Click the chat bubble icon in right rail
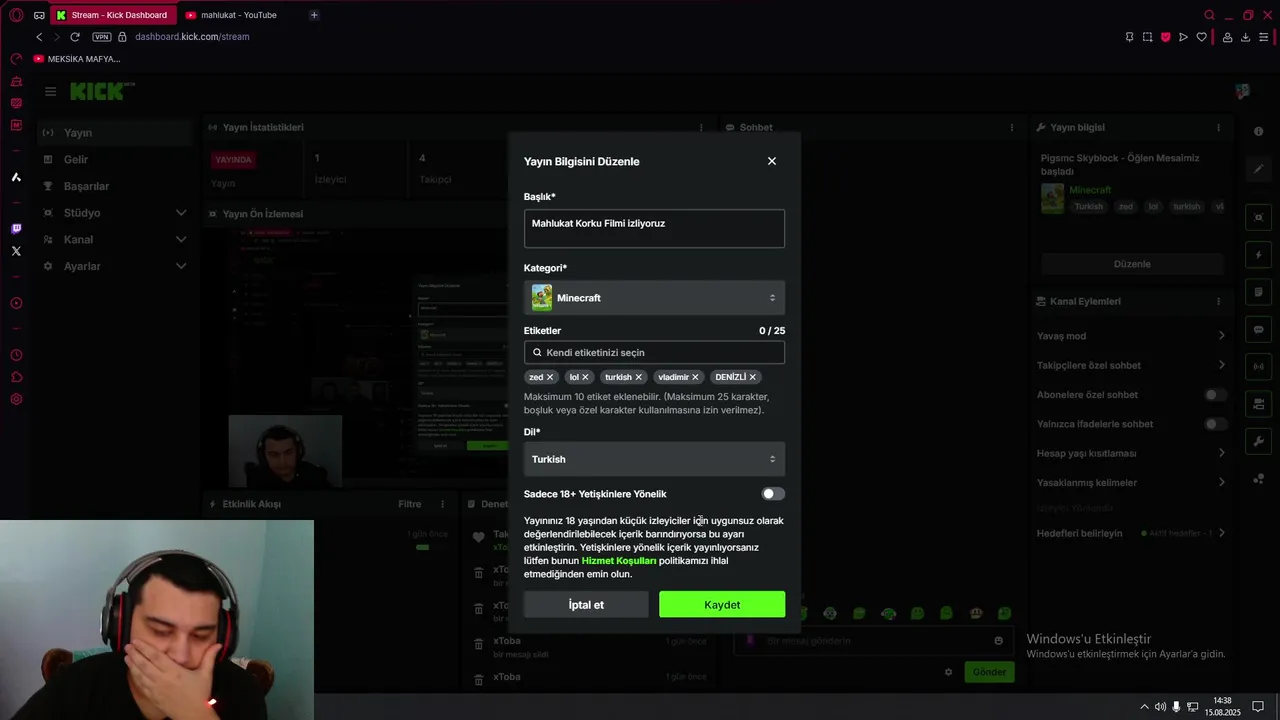The image size is (1280, 720). pyautogui.click(x=1258, y=329)
